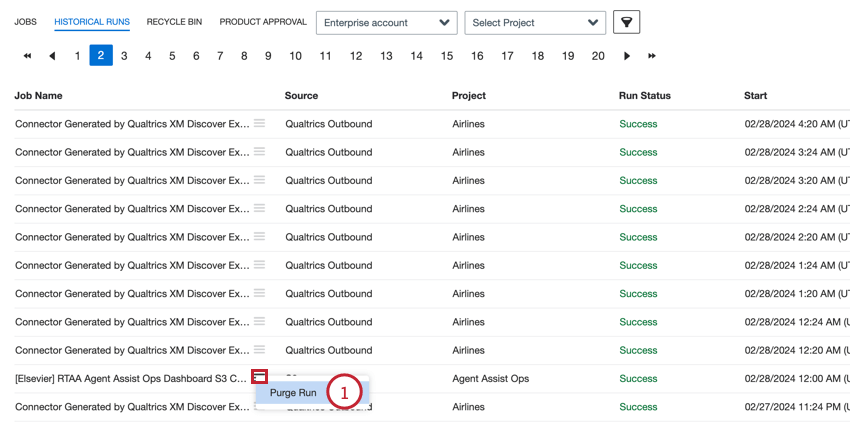This screenshot has width=850, height=425.
Task: Open hamburger menu for 4:20 AM run
Action: coord(260,123)
